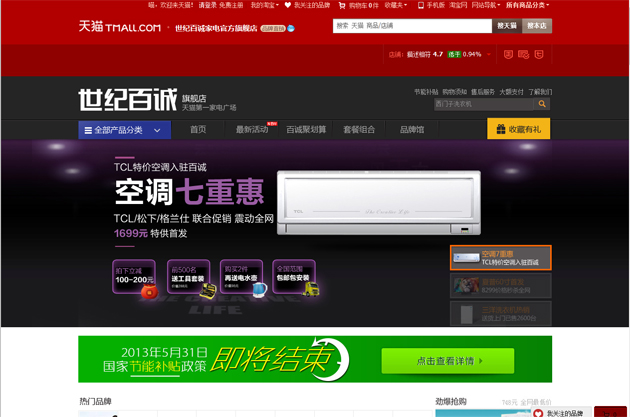Select the 空调7重惠 banner thumbnail
The height and width of the screenshot is (417, 630).
point(501,258)
